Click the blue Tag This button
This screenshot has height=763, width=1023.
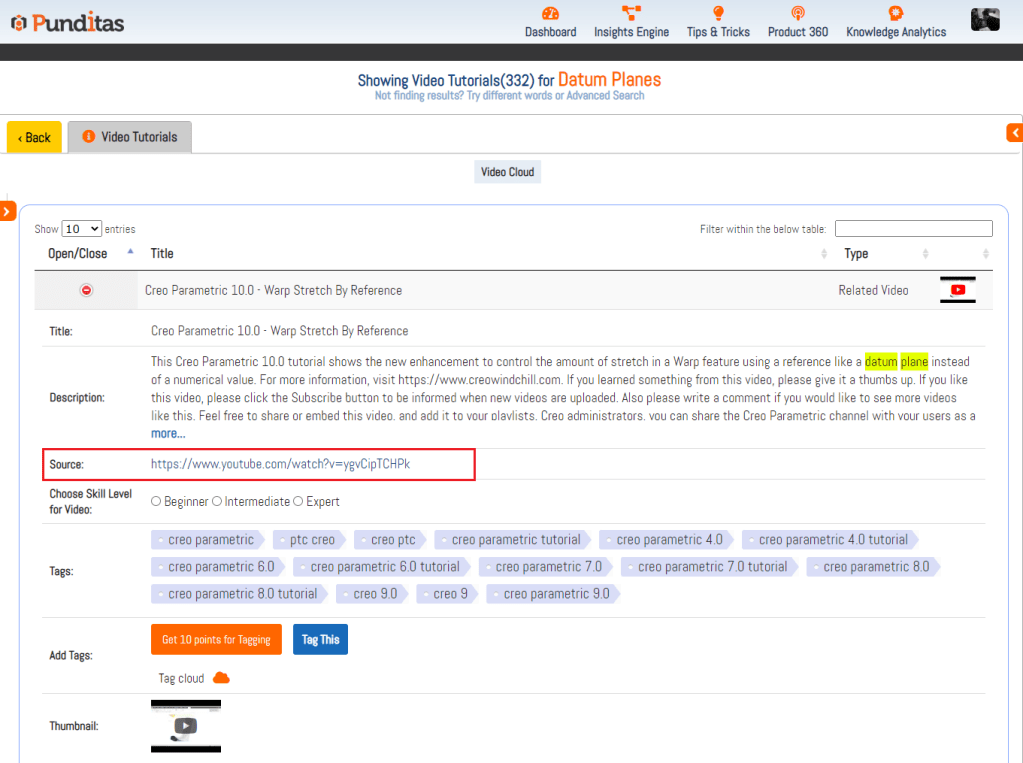point(320,640)
